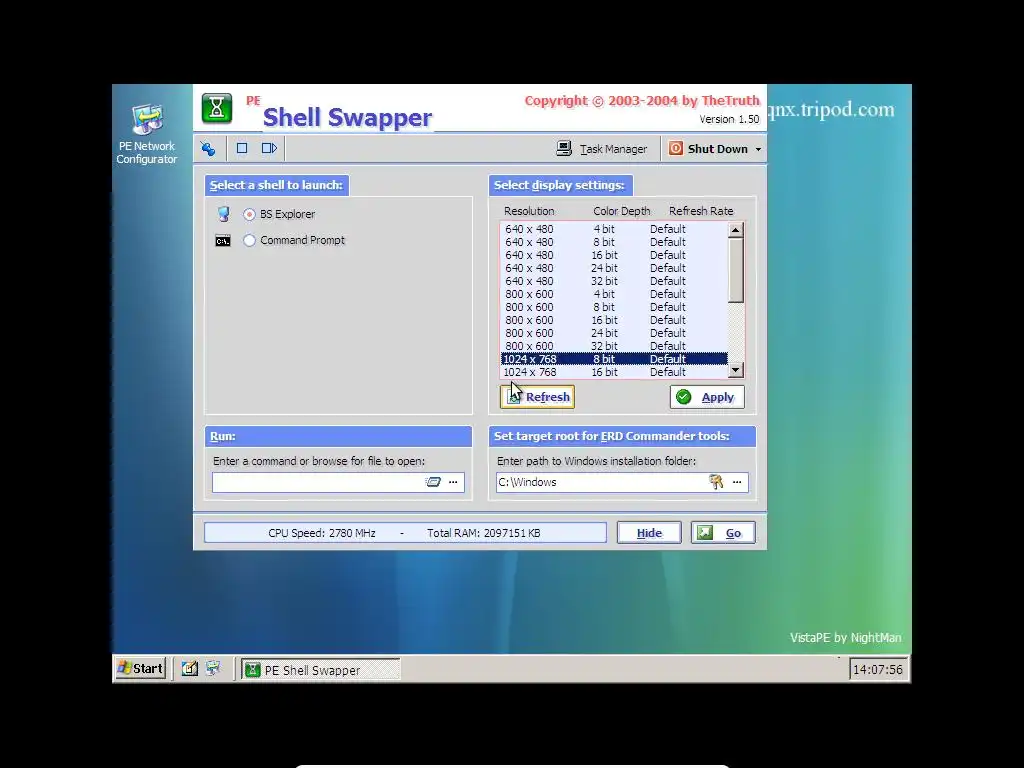Click the Go button
The image size is (1024, 768).
(x=723, y=533)
